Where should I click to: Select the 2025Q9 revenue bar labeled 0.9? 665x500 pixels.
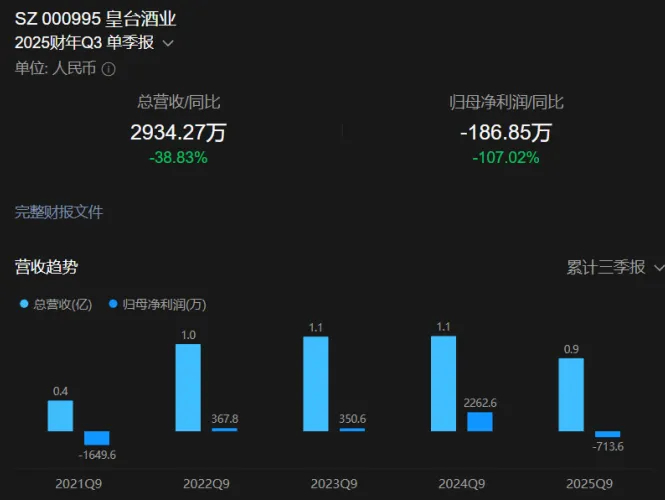coord(571,395)
